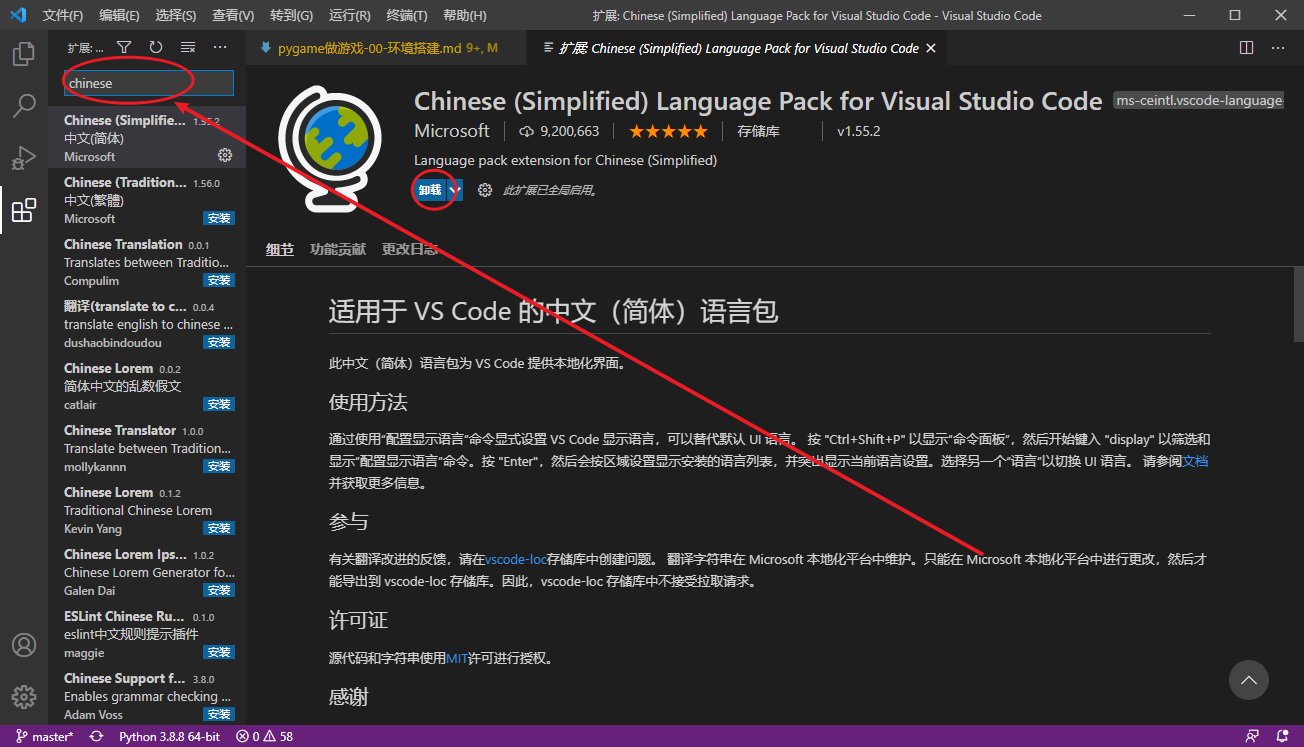This screenshot has width=1304, height=747.
Task: Open notifications bell in status bar
Action: click(1282, 737)
